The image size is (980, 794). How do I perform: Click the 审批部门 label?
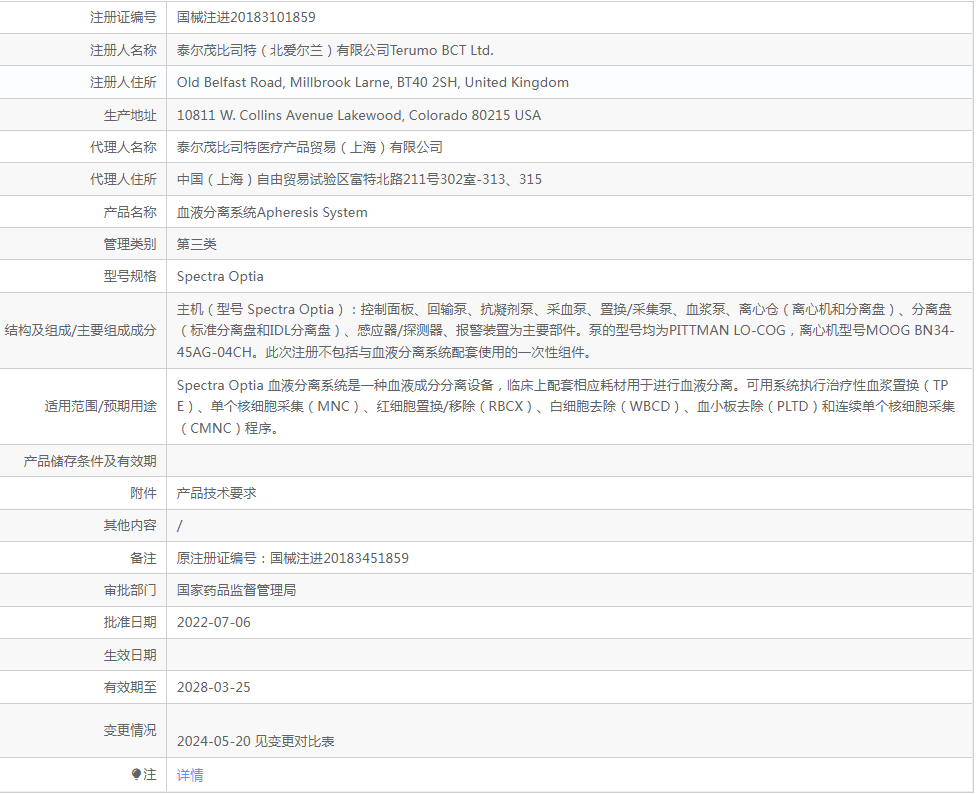click(130, 590)
